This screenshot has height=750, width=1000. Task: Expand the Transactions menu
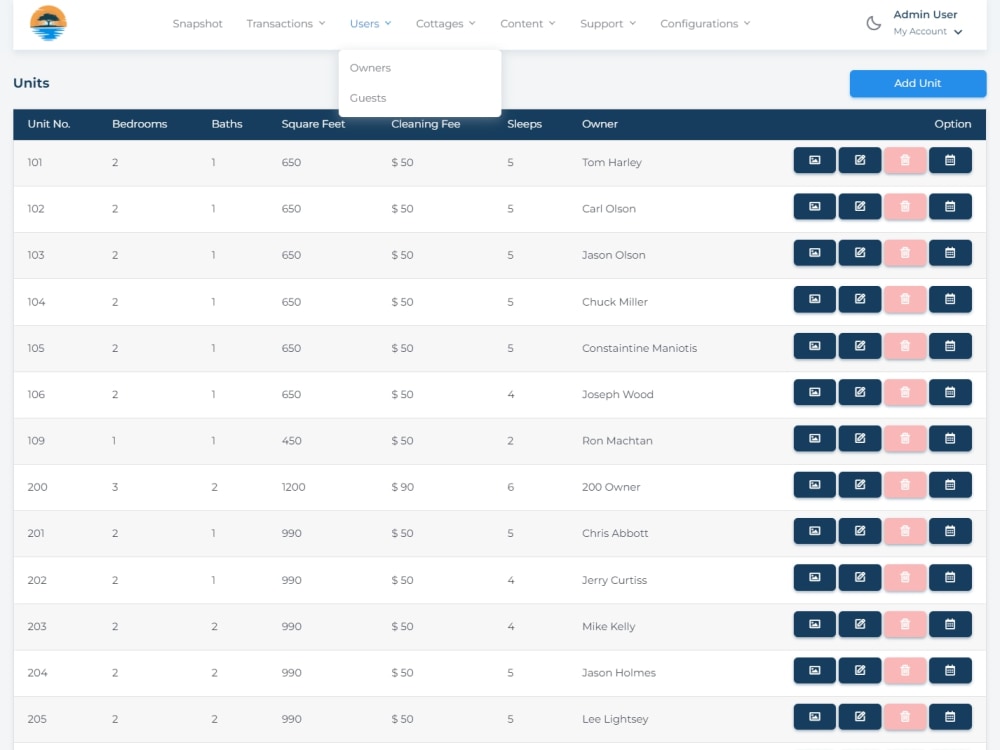point(286,24)
